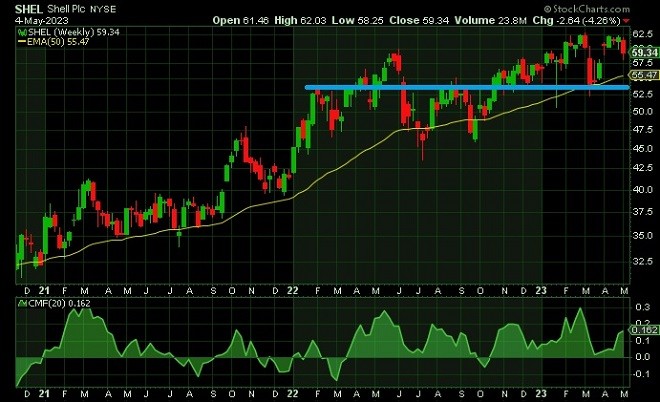Click the 0.3 label on the CMF axis
Screen dimensions: 660x402
[643, 307]
